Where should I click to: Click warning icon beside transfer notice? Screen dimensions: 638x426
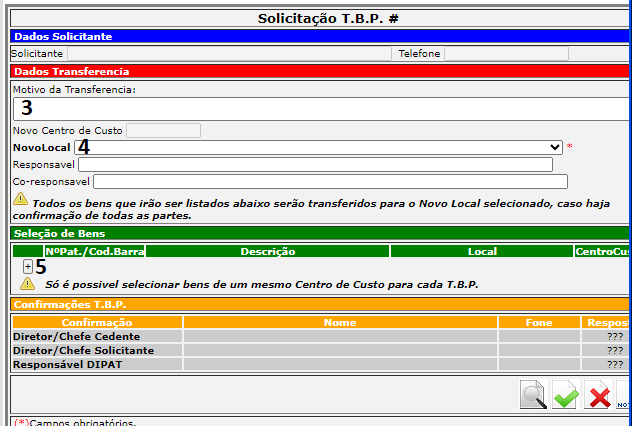tap(20, 200)
